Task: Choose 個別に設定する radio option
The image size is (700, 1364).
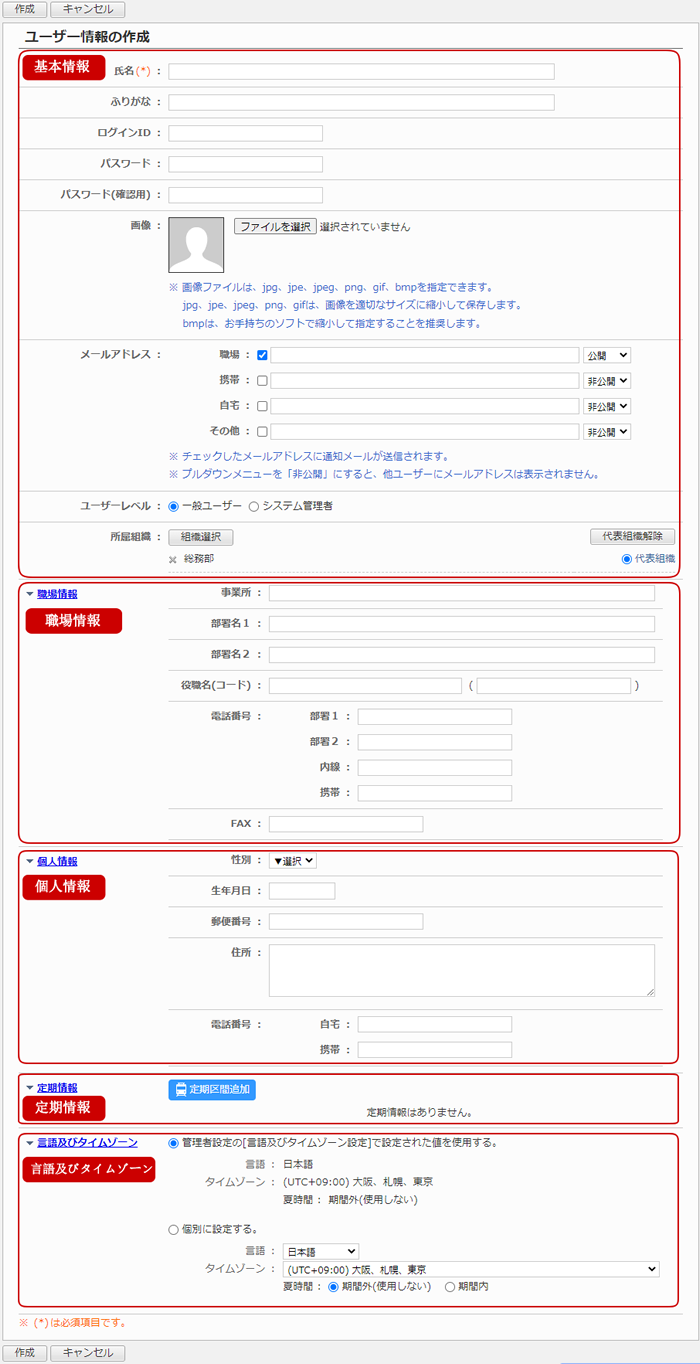Action: 174,1230
